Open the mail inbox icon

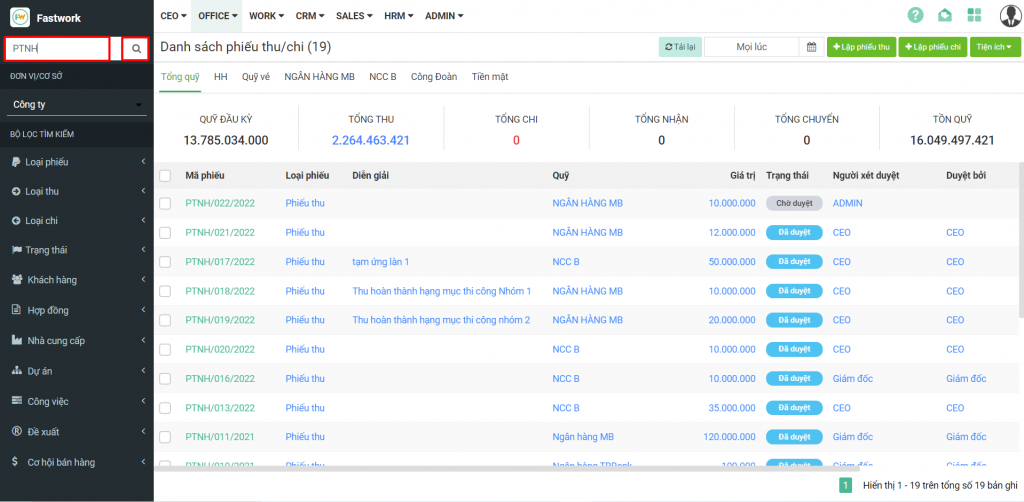(x=945, y=15)
